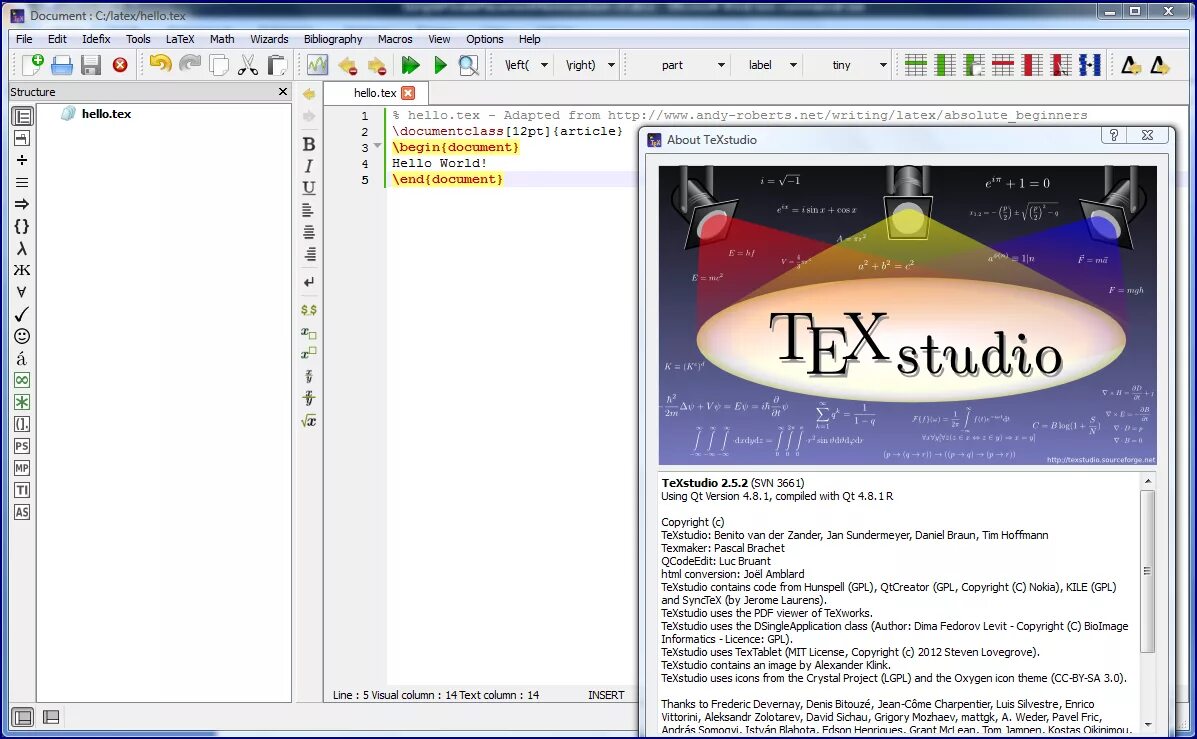Go to previous editor location yellow arrow
The width and height of the screenshot is (1197, 739).
[x=309, y=94]
